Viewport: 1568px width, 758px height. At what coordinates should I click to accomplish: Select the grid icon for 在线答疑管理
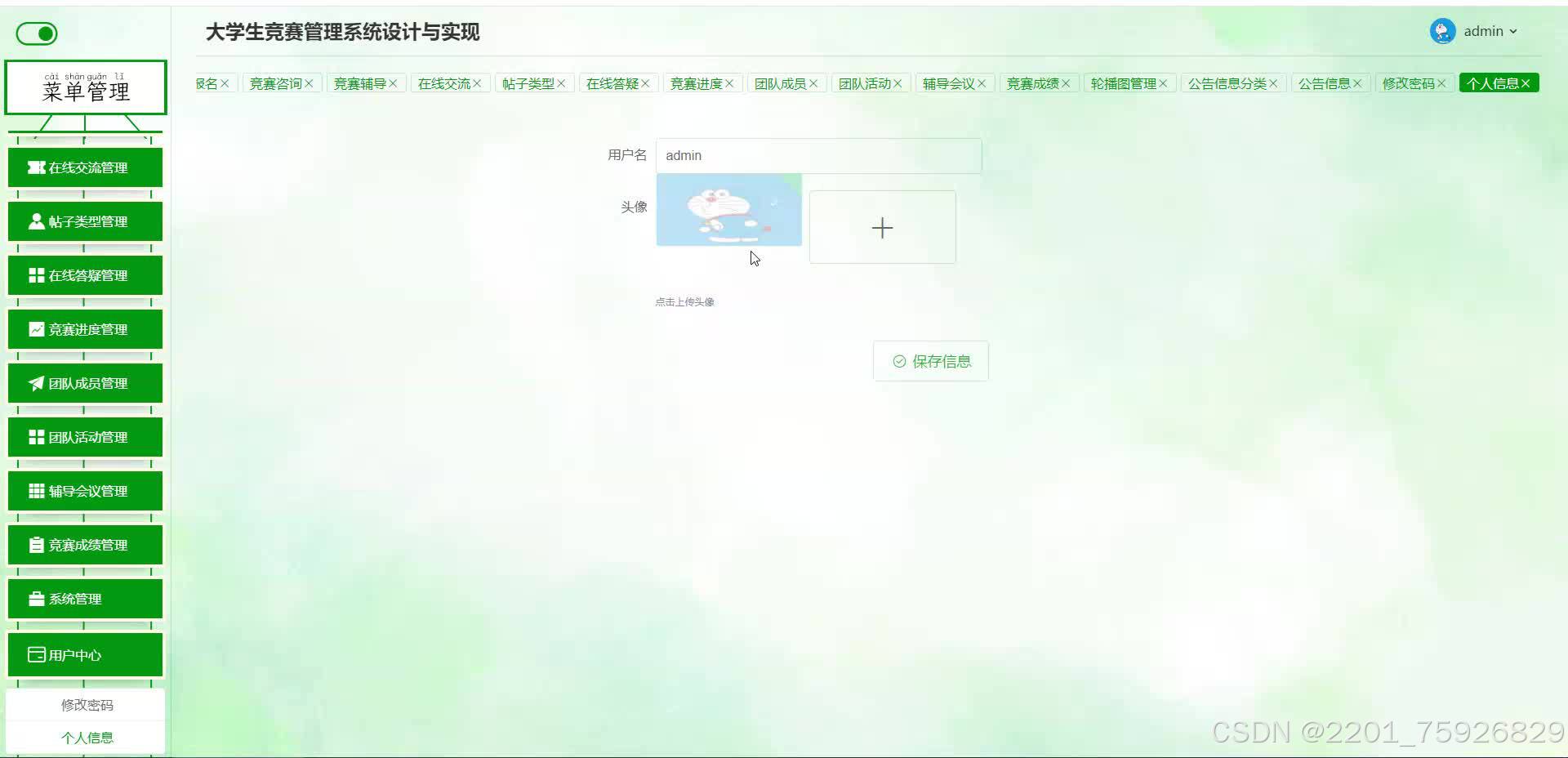[x=36, y=275]
